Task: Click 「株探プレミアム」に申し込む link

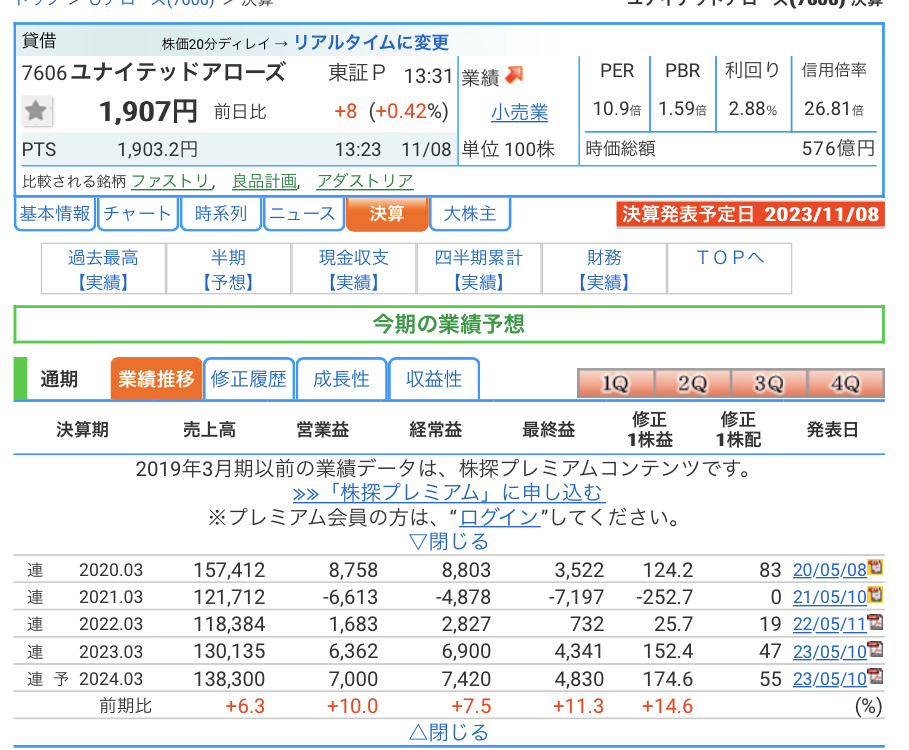Action: coord(449,493)
